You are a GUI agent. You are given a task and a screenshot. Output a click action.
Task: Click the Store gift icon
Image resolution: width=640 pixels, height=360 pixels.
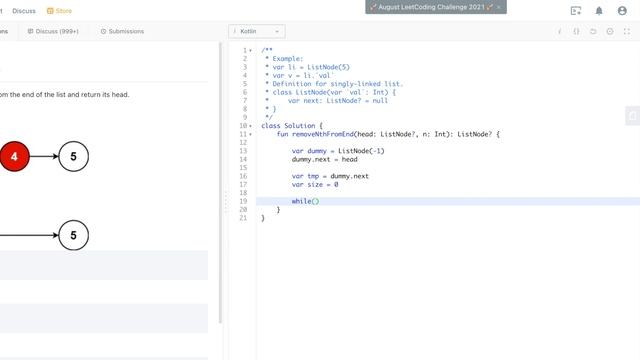[50, 11]
